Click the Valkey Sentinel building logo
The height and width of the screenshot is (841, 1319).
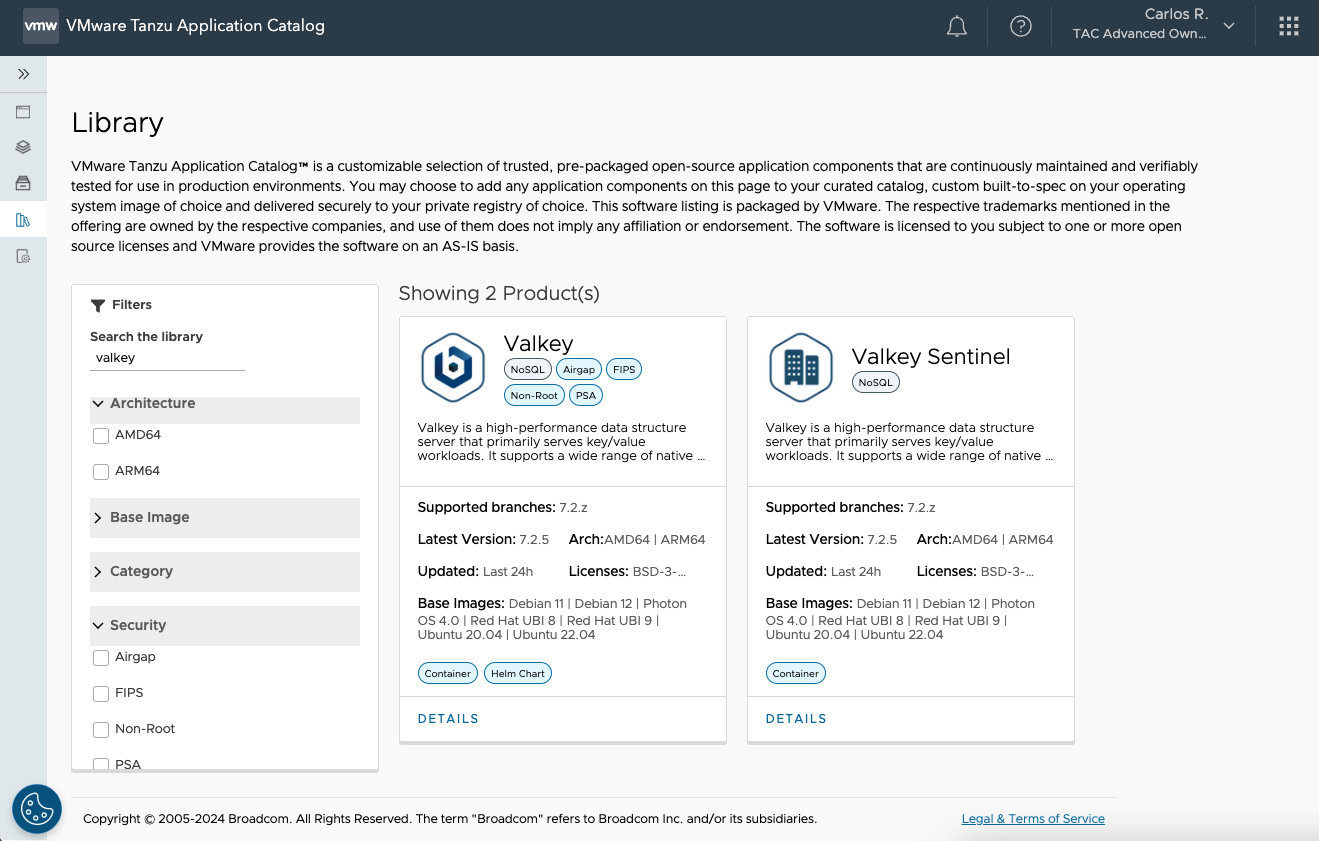801,367
